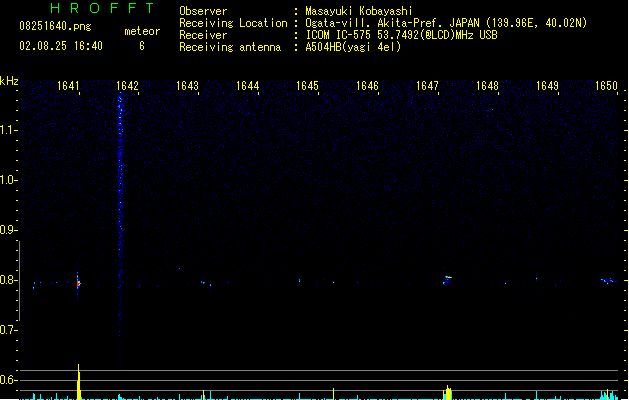This screenshot has width=629, height=400.
Task: Click the 1.1 kHz frequency axis label
Action: (x=8, y=130)
